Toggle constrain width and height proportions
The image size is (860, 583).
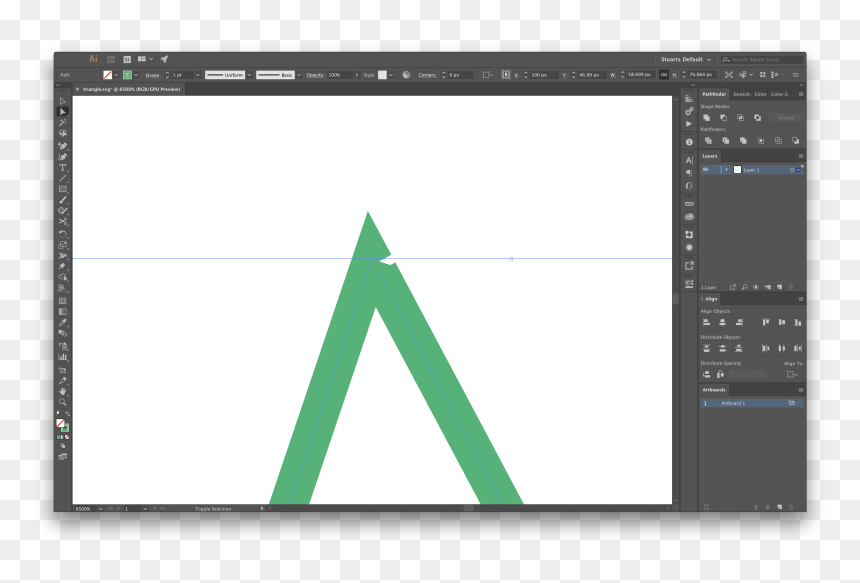[x=664, y=75]
